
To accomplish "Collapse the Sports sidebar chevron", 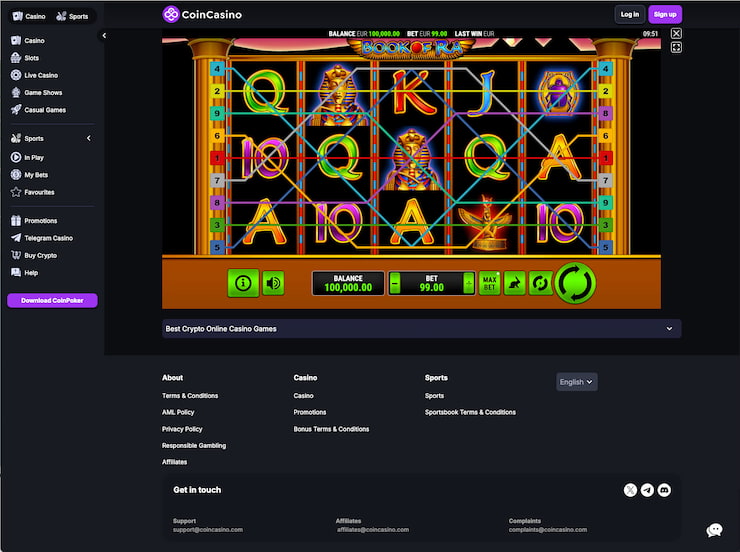I will [x=89, y=138].
